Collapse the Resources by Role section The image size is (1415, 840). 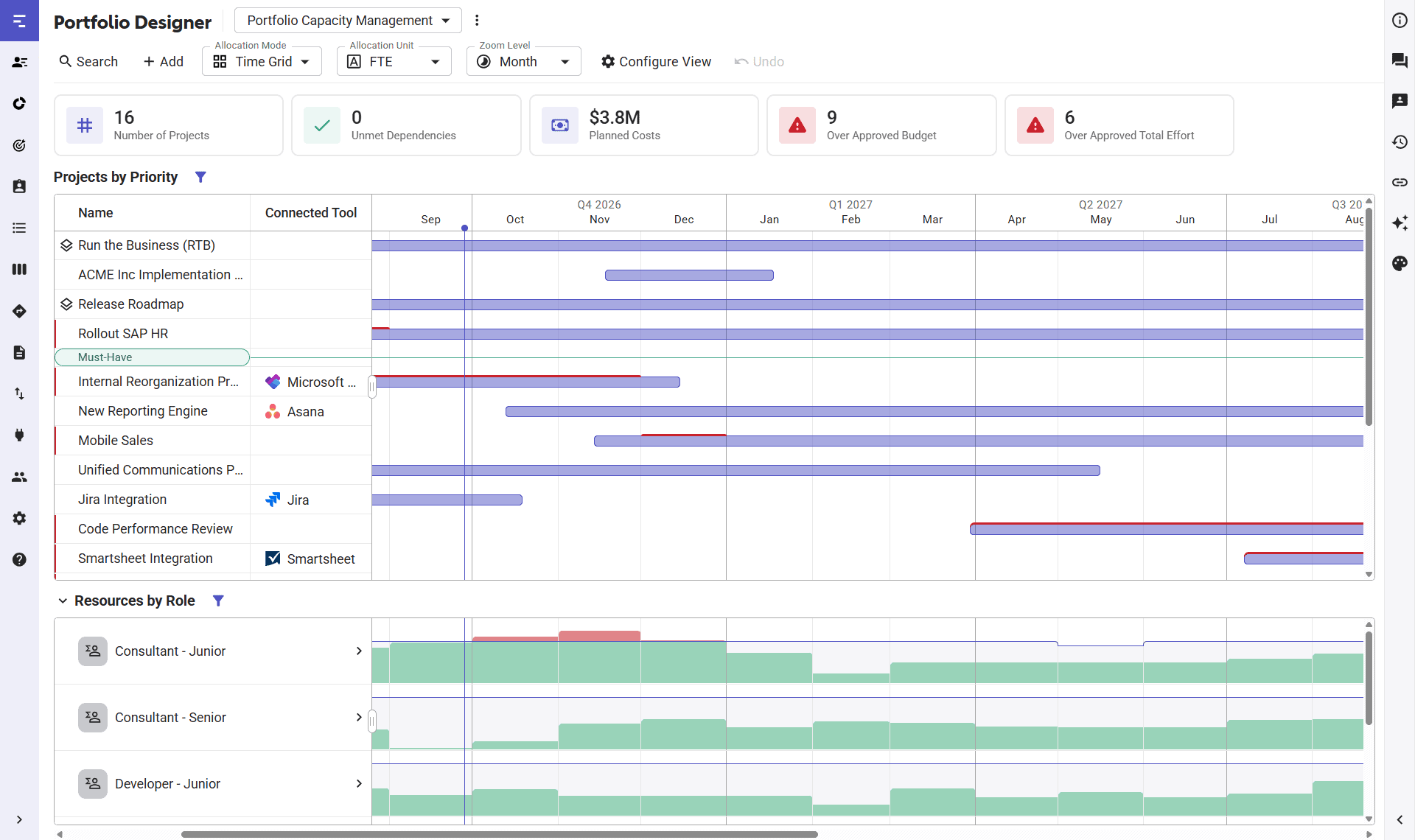[x=63, y=601]
